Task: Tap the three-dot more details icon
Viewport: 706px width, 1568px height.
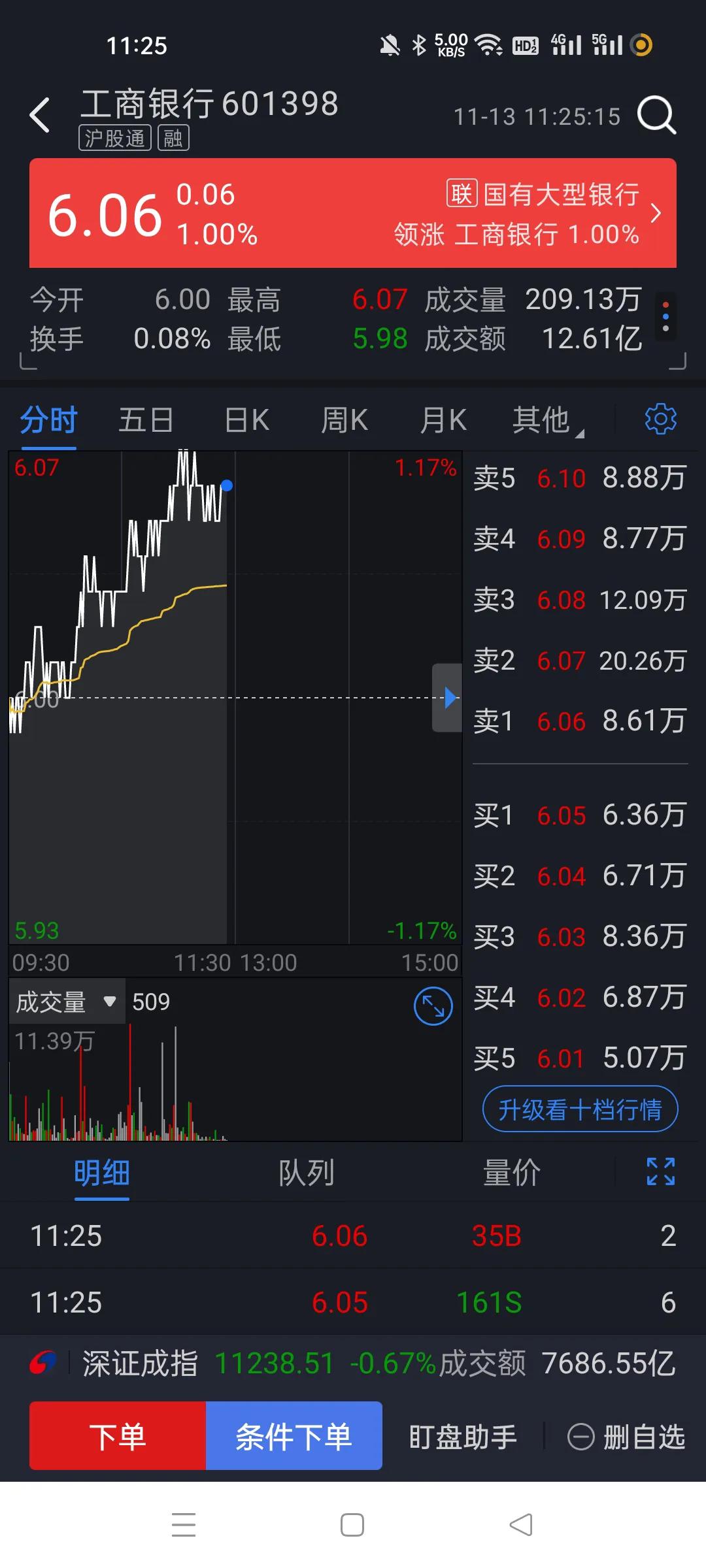Action: 665,316
